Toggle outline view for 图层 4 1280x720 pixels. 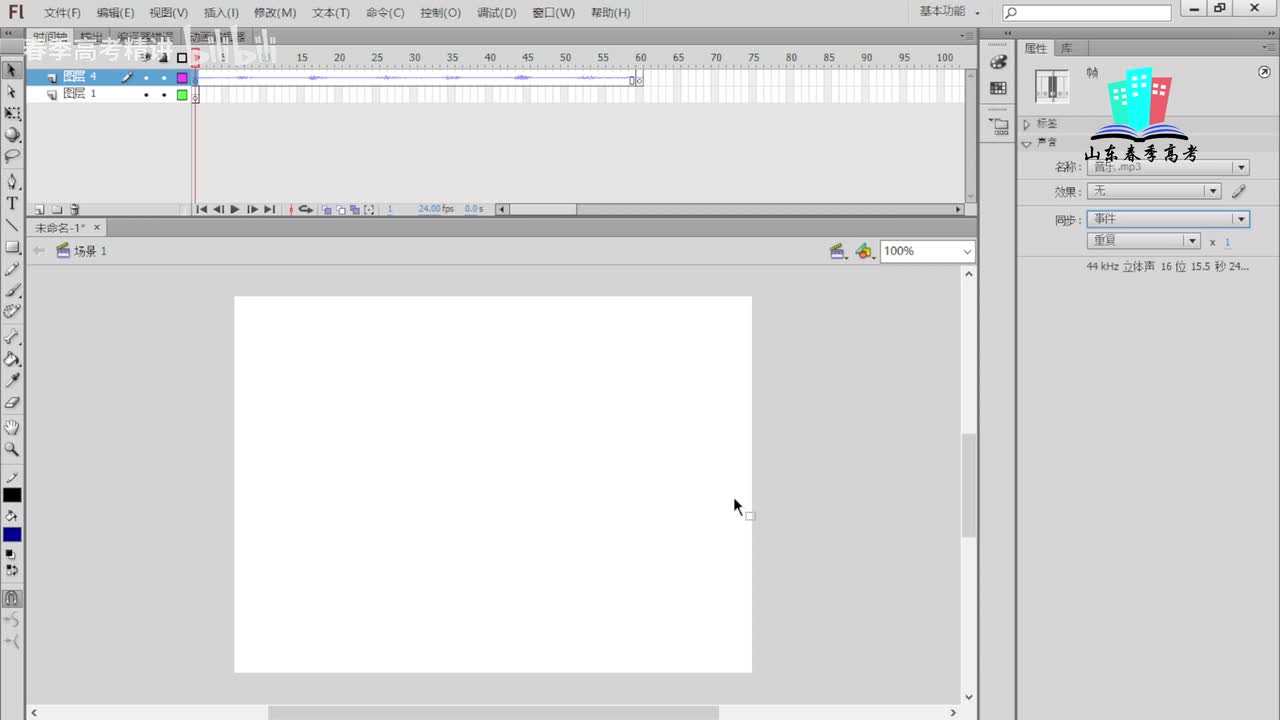(182, 77)
